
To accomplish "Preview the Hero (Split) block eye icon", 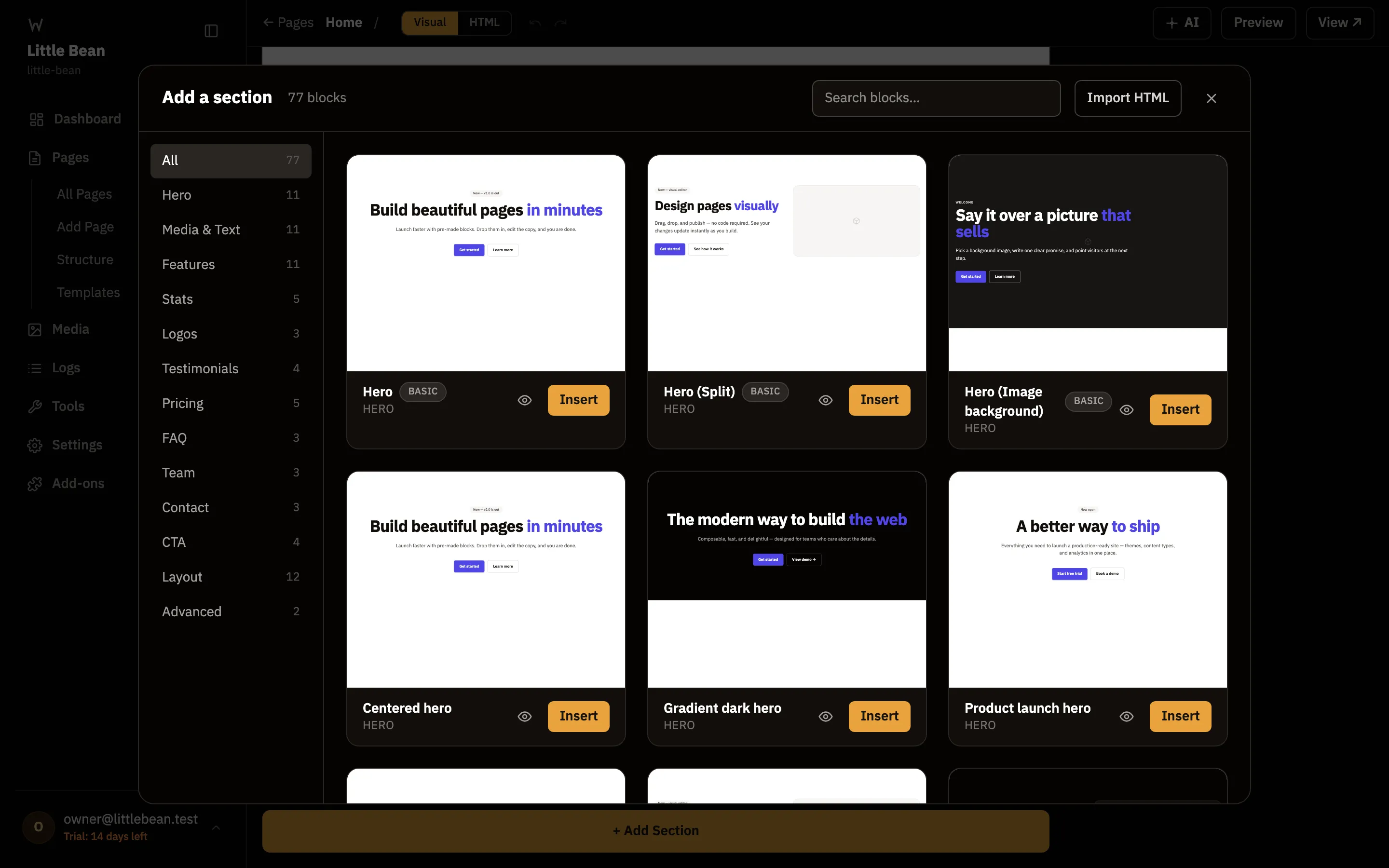I will pos(825,400).
